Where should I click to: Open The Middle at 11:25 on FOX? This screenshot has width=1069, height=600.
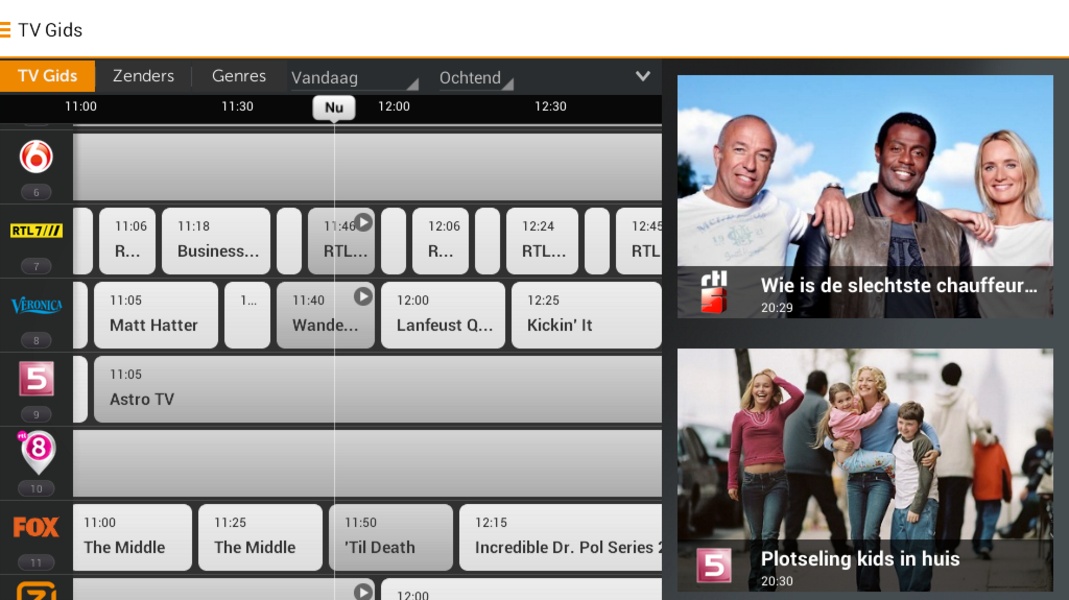260,537
